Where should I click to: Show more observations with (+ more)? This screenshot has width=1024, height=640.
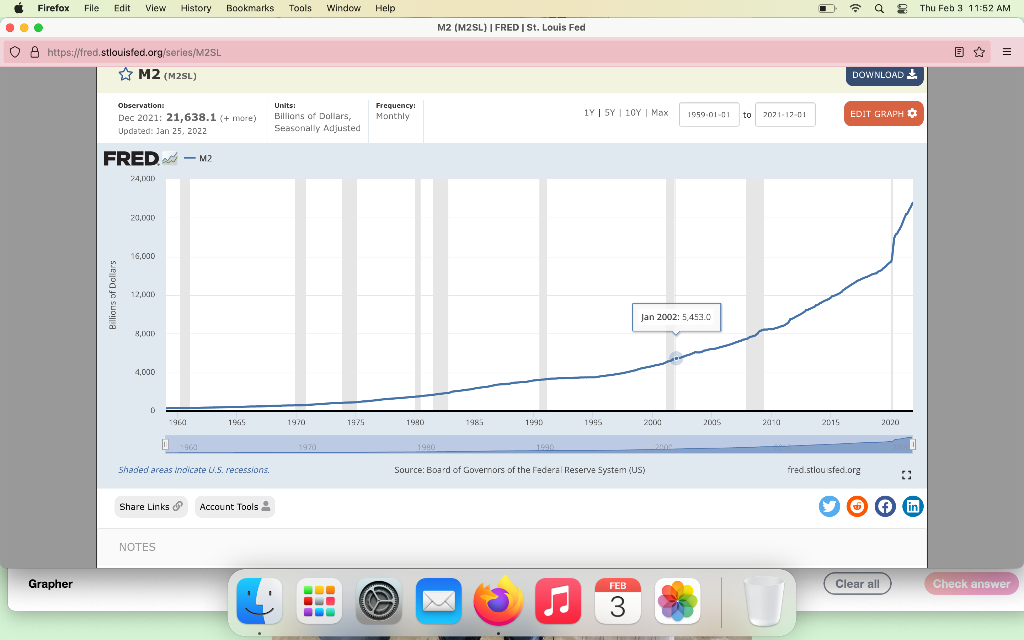(238, 118)
